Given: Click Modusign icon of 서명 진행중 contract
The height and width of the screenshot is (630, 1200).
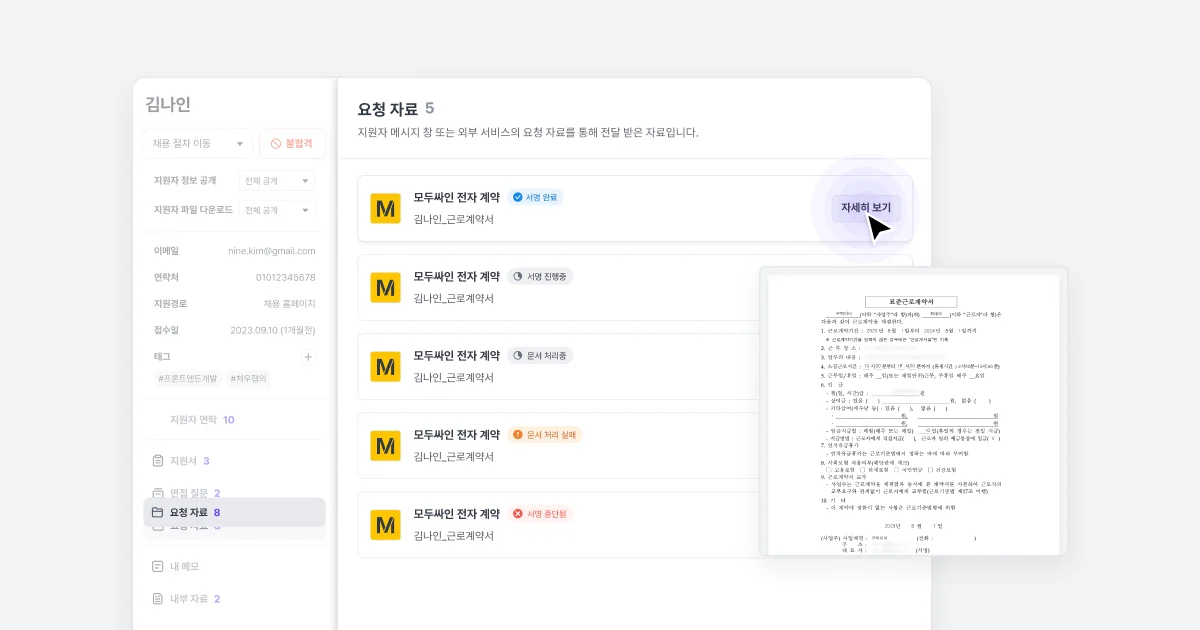Looking at the screenshot, I should click(385, 287).
